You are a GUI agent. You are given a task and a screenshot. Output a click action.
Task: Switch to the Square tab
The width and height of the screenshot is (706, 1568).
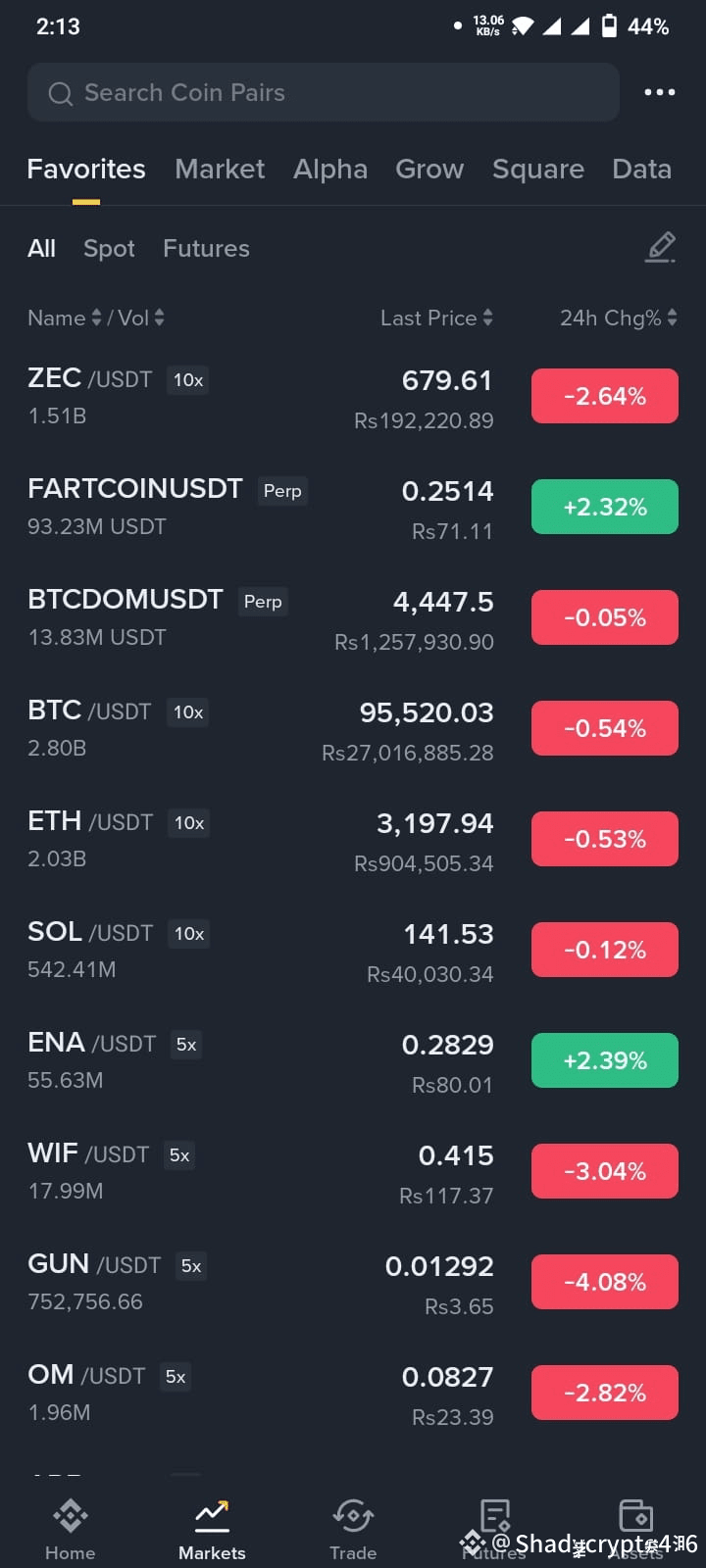(538, 170)
